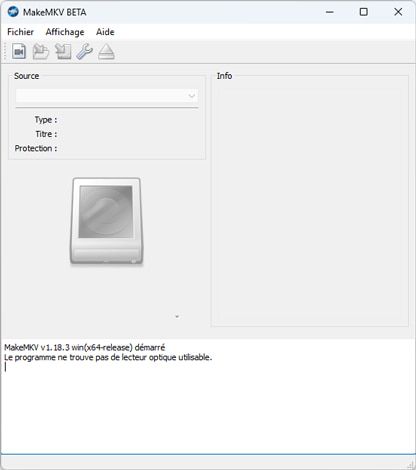Image resolution: width=416 pixels, height=470 pixels.
Task: Click the Source group heading
Action: pos(27,76)
